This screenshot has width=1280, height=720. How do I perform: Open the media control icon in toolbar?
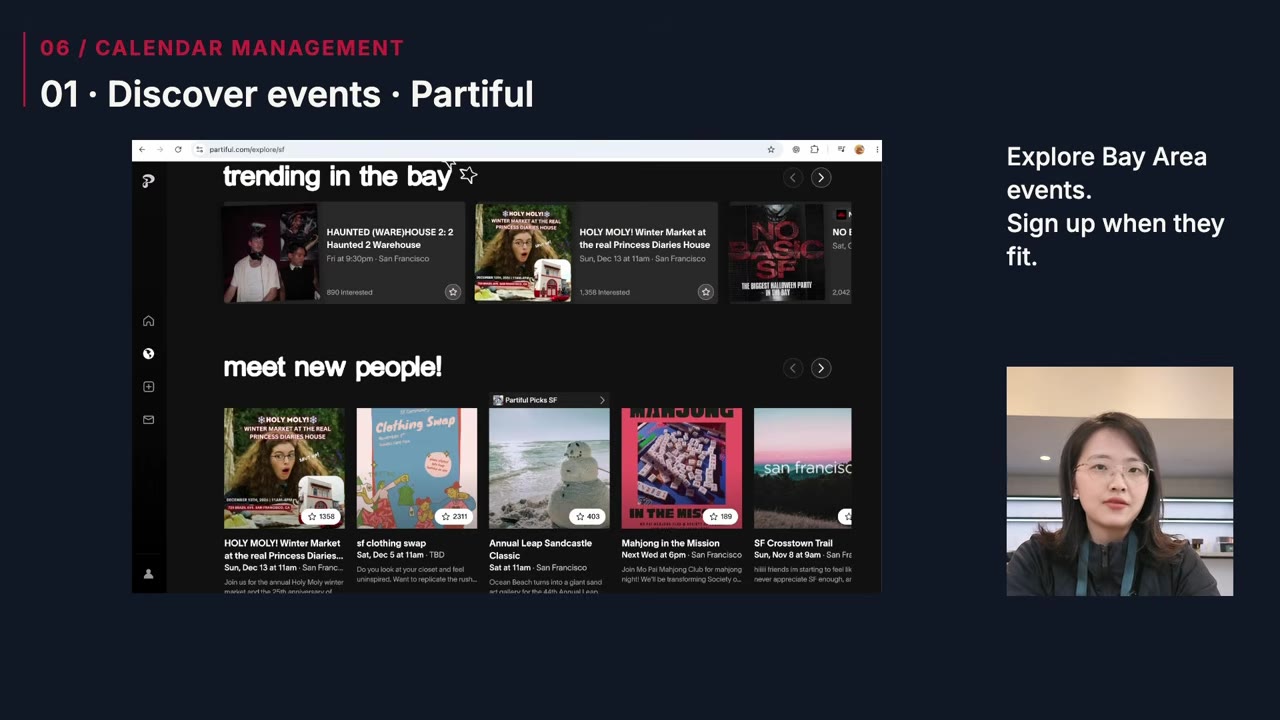pos(841,150)
